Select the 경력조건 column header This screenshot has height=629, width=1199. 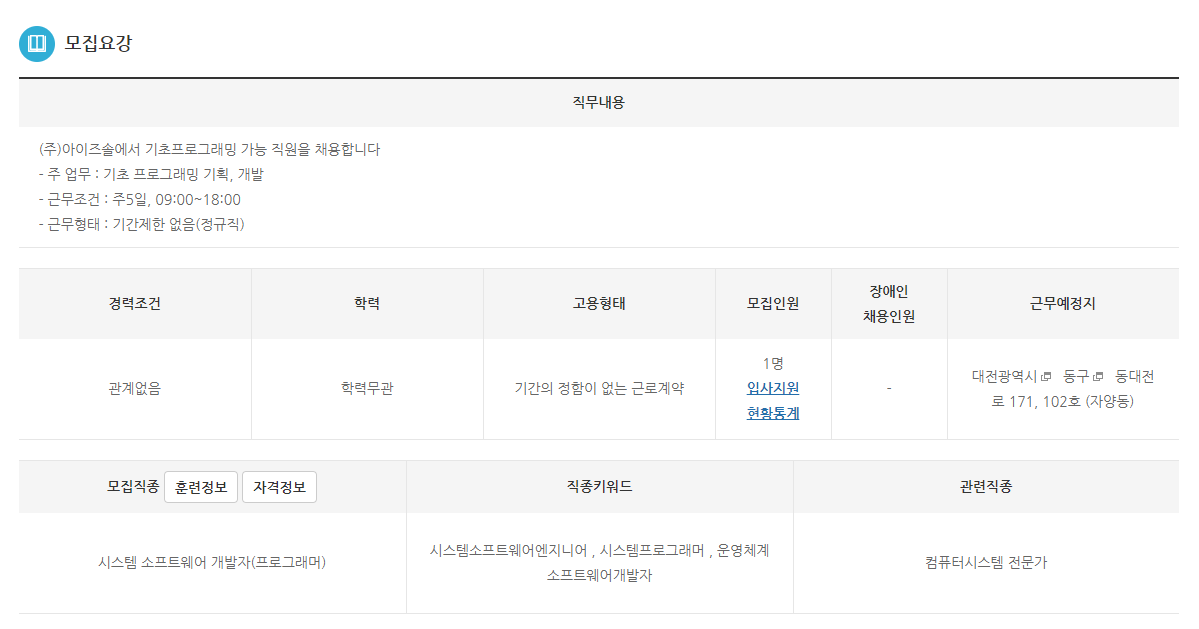(x=135, y=304)
